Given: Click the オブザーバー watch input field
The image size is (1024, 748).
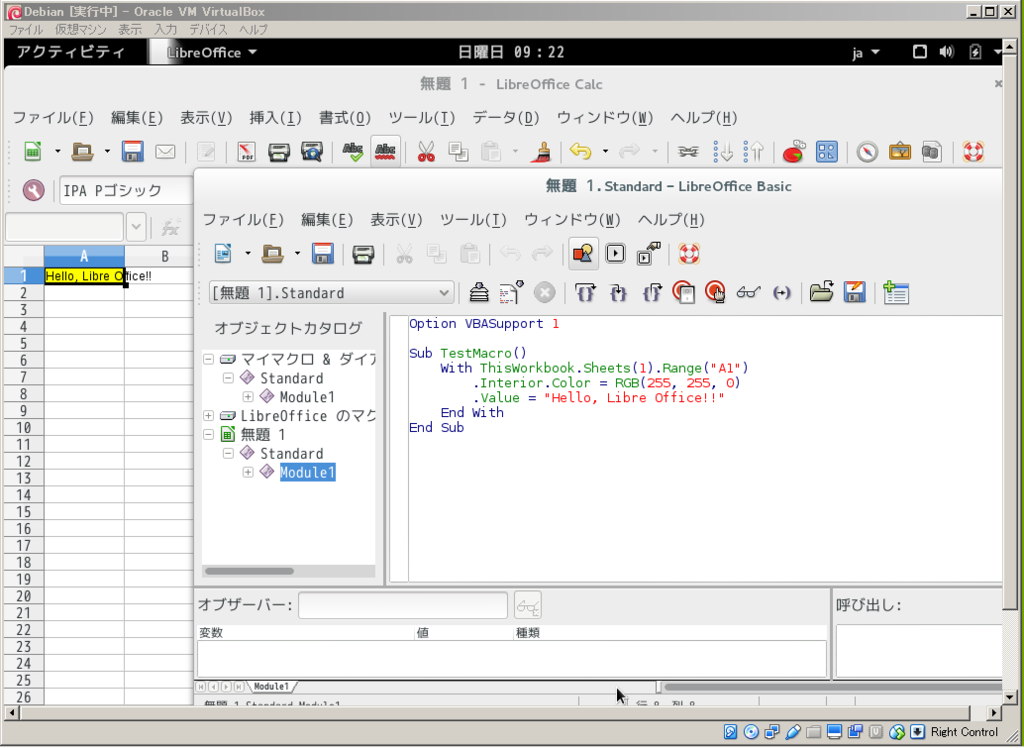Looking at the screenshot, I should coord(403,606).
